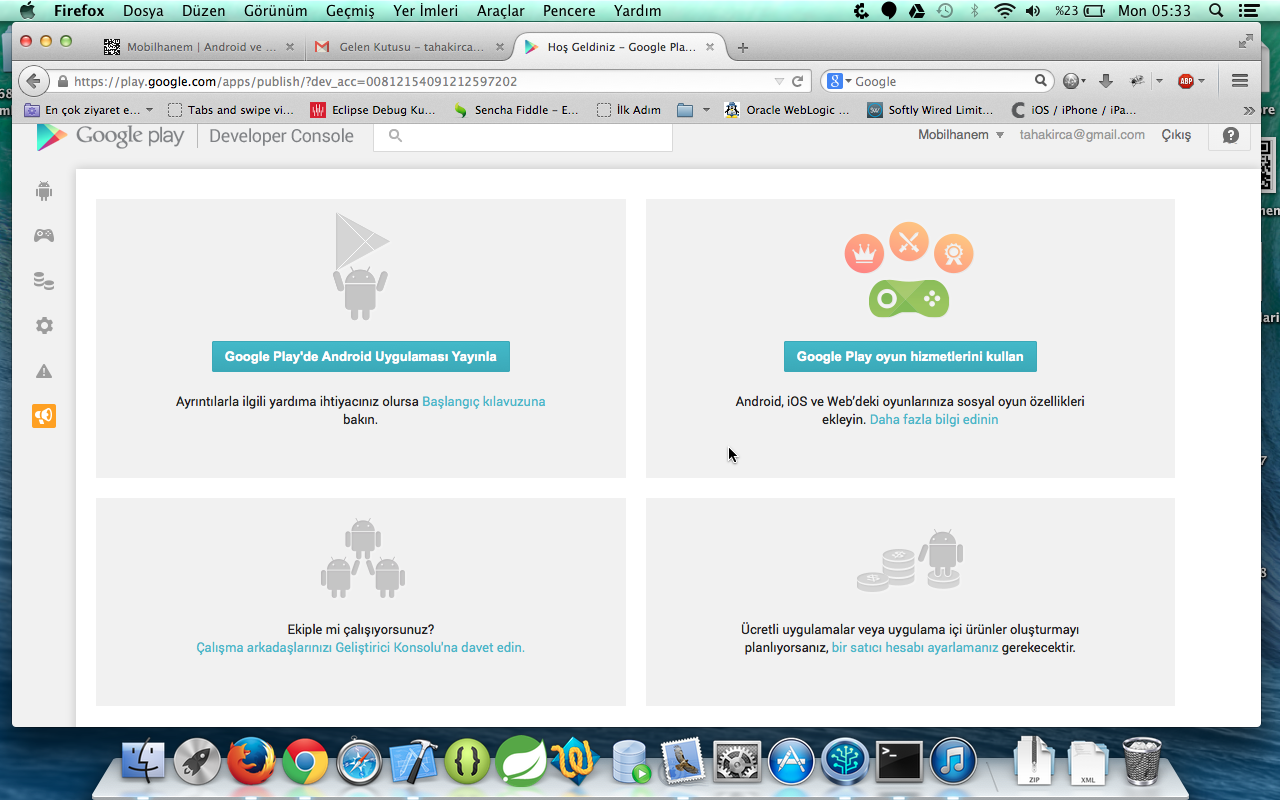Open the help question mark button
This screenshot has width=1280, height=800.
tap(1230, 135)
